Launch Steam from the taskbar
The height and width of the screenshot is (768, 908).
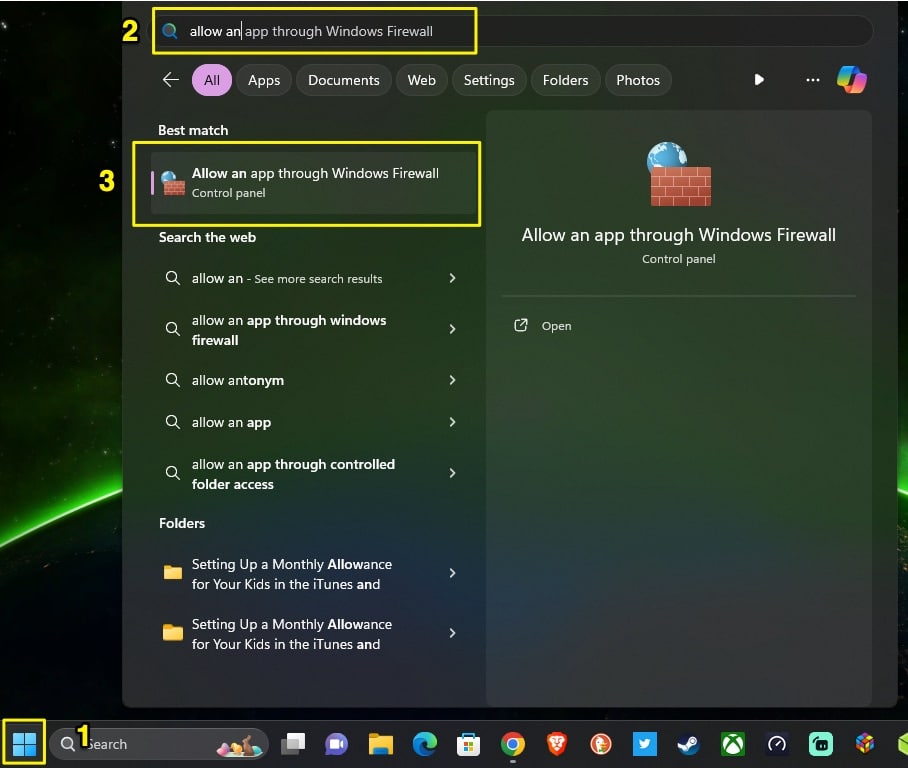pos(689,744)
